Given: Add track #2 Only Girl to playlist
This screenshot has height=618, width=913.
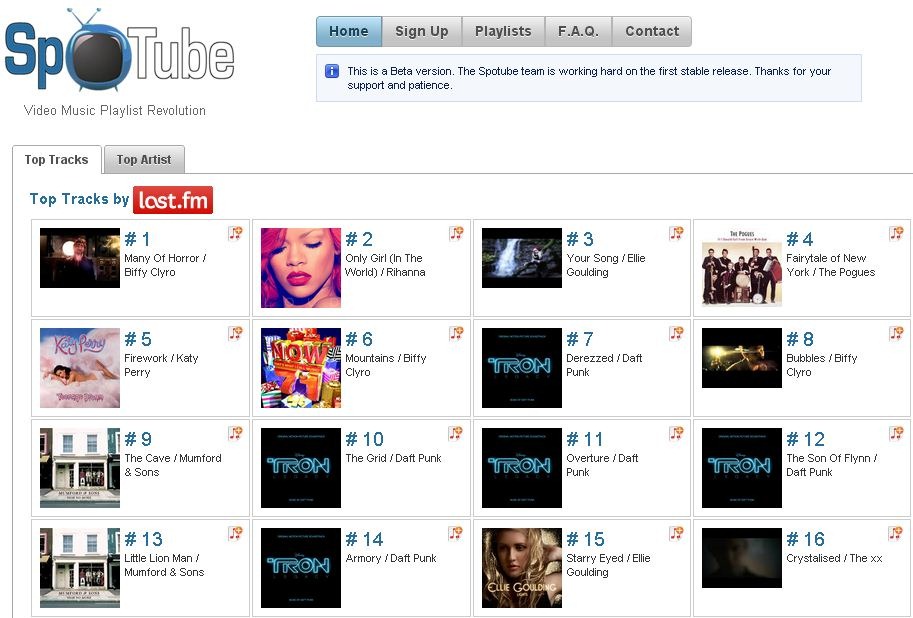Looking at the screenshot, I should [456, 234].
